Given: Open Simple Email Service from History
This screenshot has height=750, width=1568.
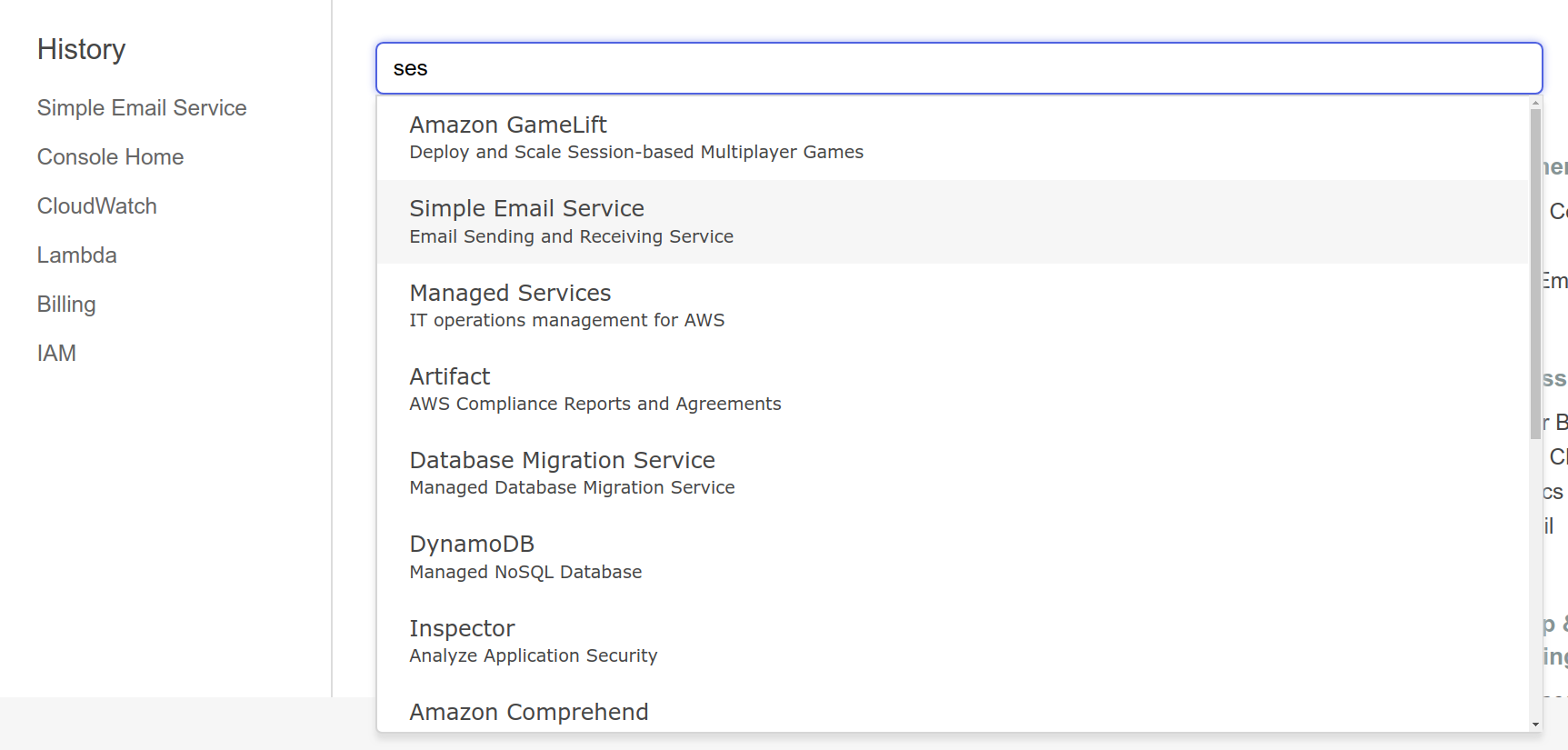Looking at the screenshot, I should tap(142, 108).
